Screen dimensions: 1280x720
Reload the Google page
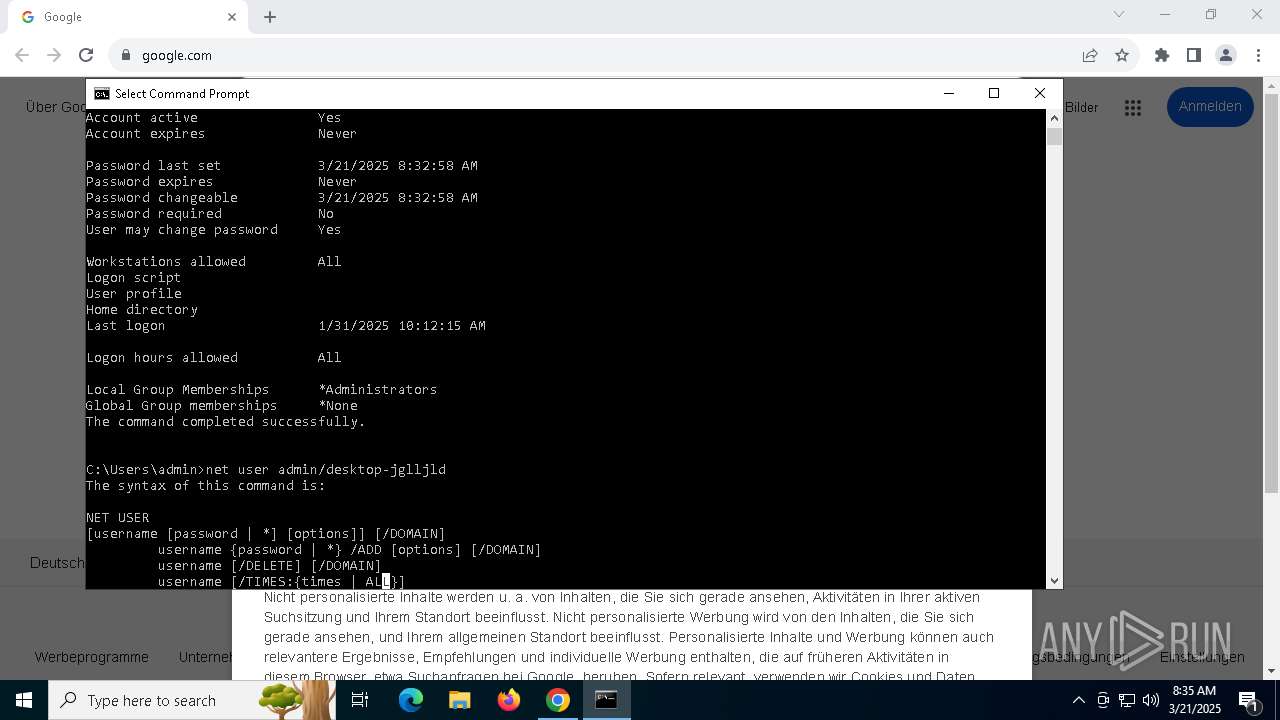pos(86,55)
